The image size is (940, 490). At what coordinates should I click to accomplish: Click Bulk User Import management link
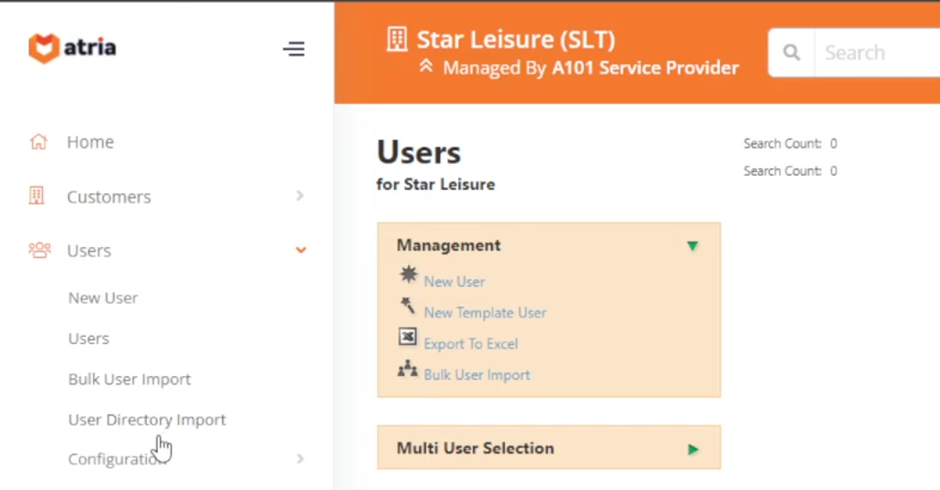(477, 375)
